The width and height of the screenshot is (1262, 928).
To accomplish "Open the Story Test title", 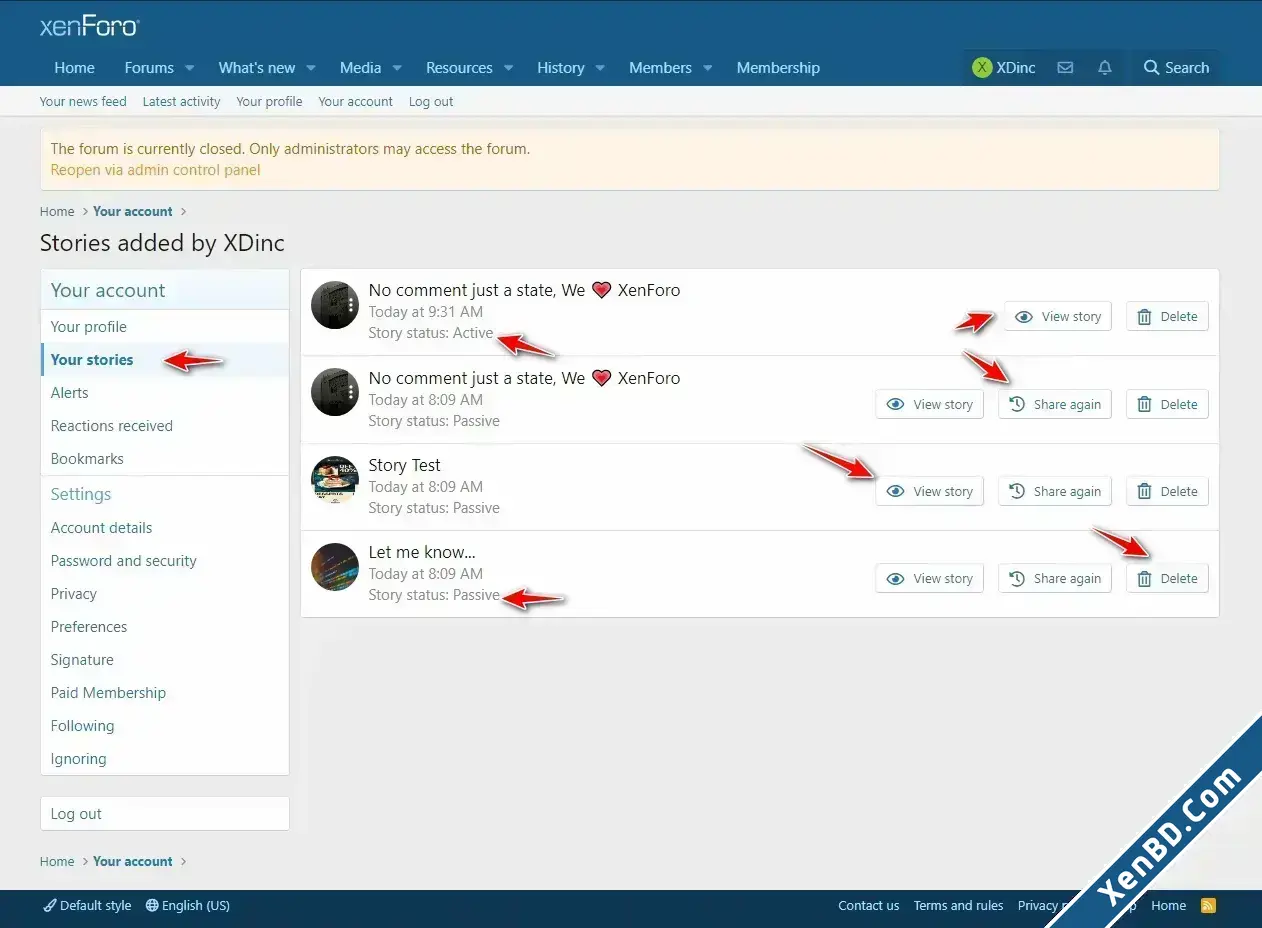I will 404,466.
